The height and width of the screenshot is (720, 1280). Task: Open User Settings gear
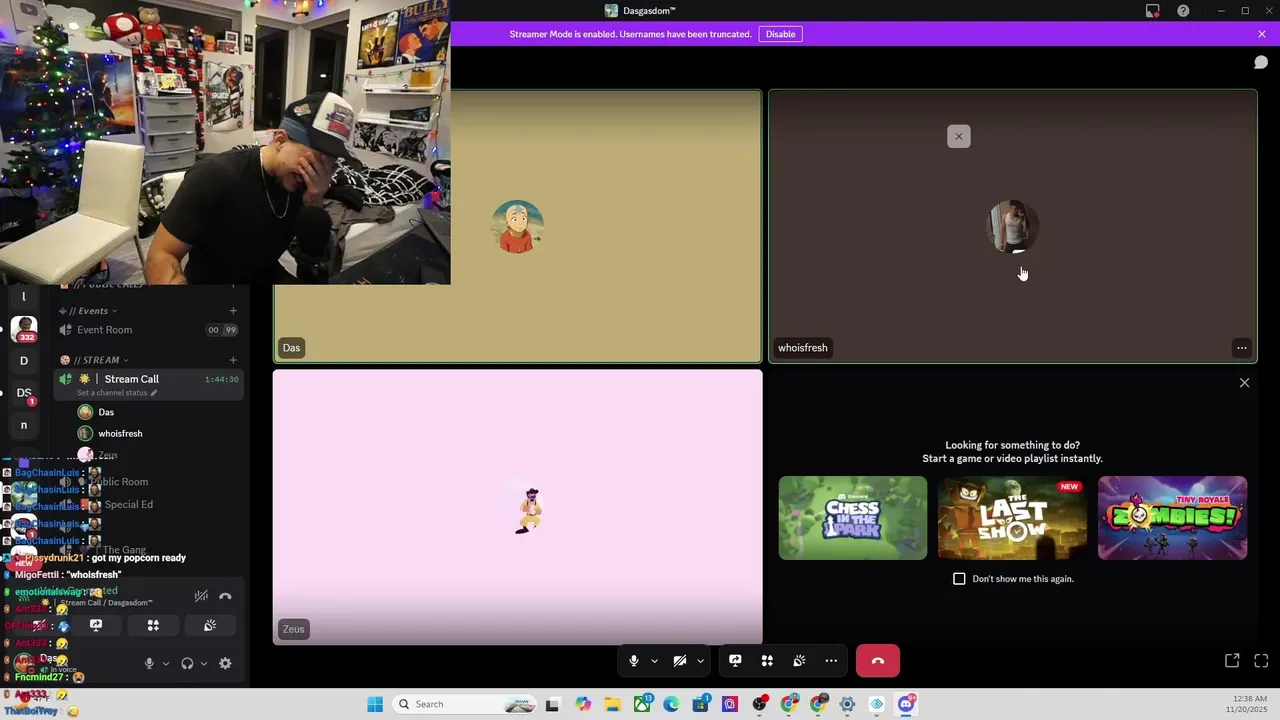225,663
